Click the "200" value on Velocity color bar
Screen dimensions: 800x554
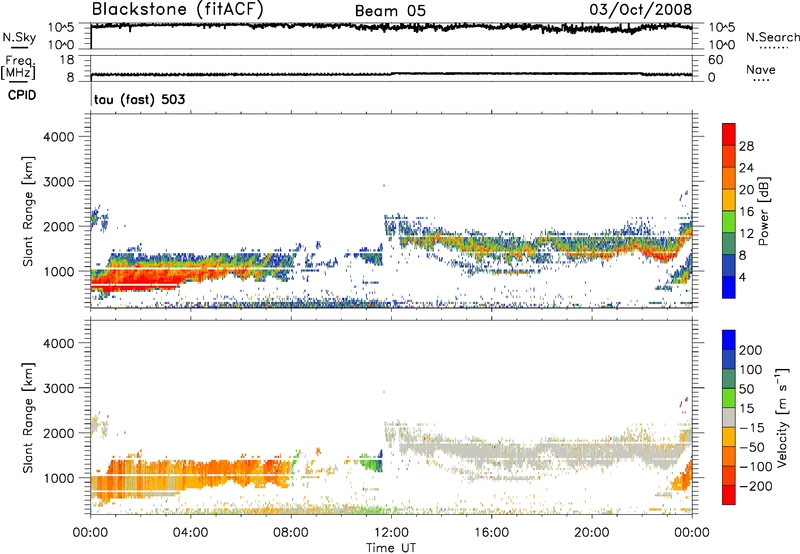(751, 350)
